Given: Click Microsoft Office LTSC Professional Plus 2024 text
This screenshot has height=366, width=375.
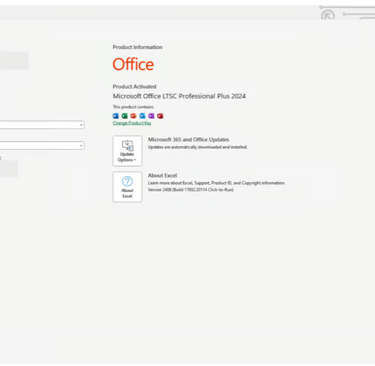Looking at the screenshot, I should (x=179, y=96).
